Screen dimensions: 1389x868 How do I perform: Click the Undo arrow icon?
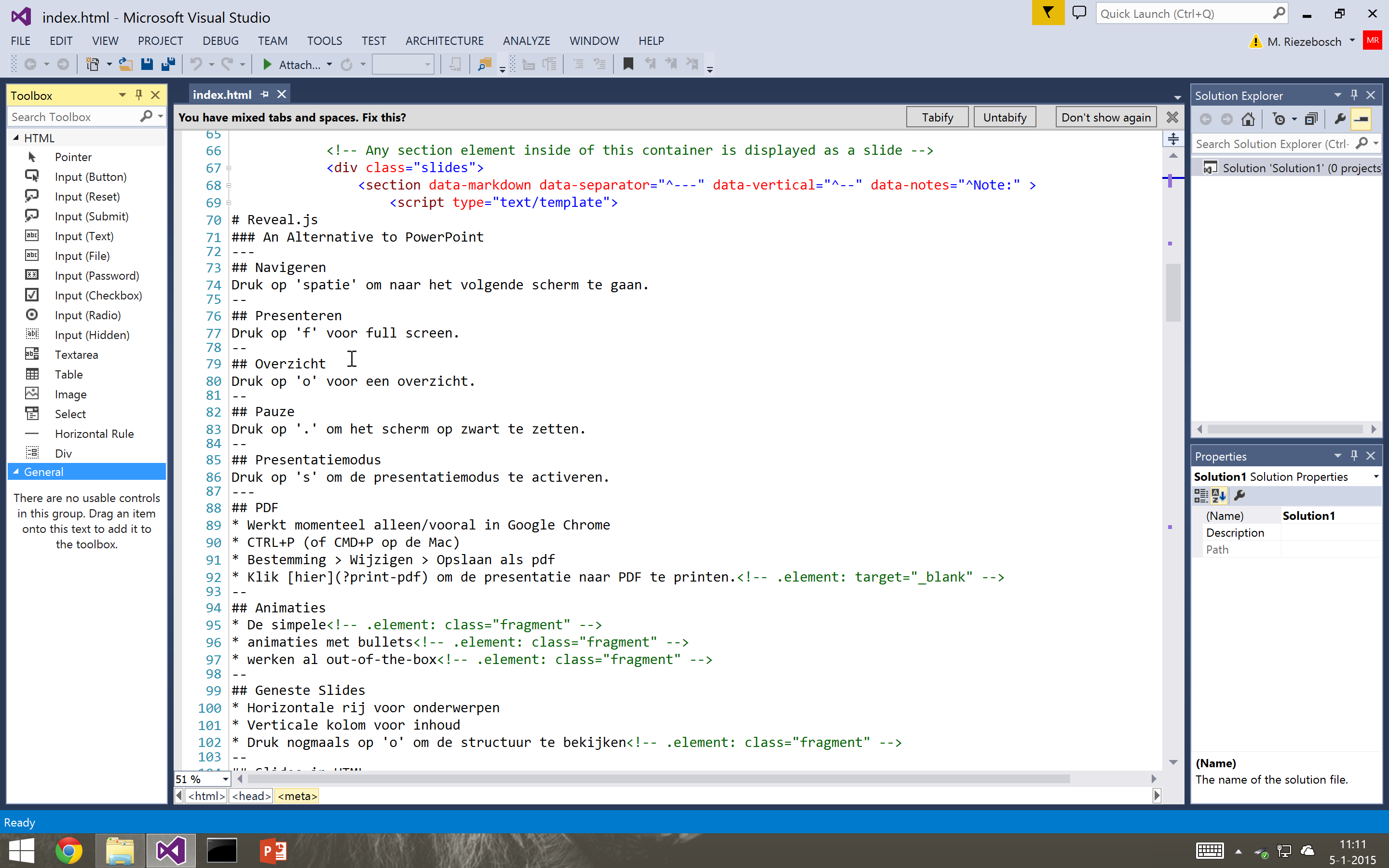(x=196, y=64)
